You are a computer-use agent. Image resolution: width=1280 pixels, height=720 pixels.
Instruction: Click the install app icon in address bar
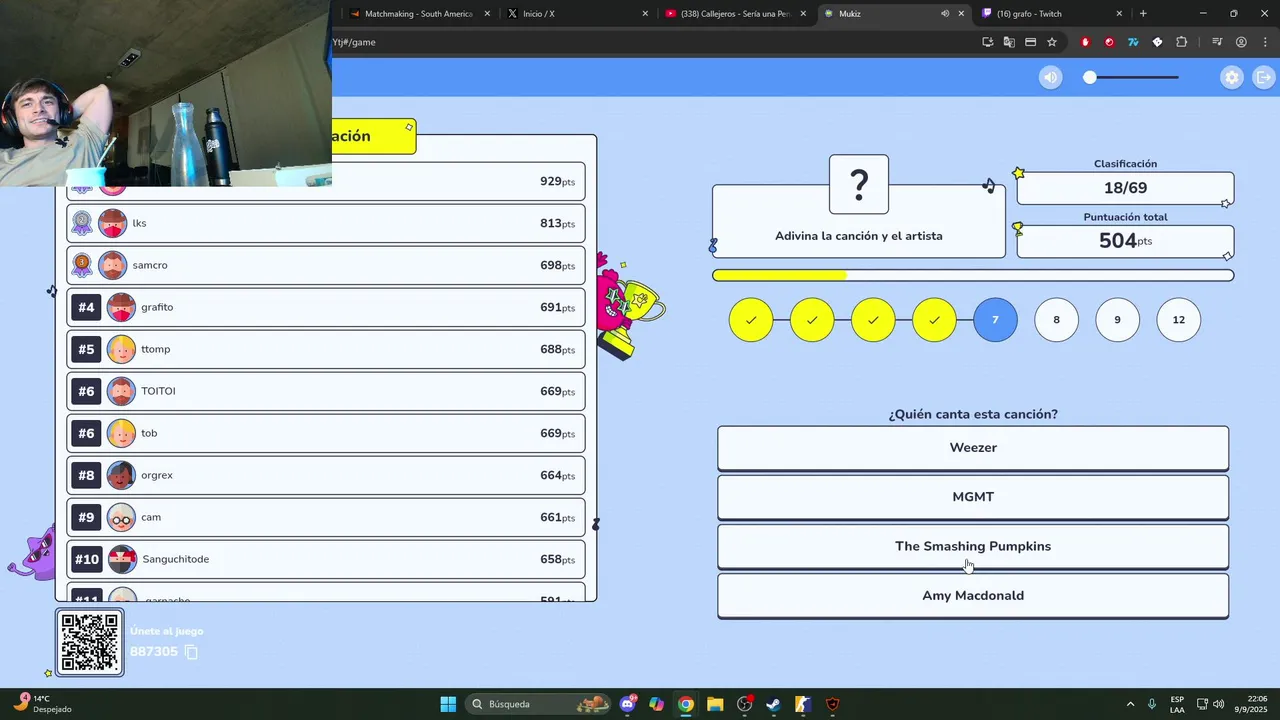point(987,42)
